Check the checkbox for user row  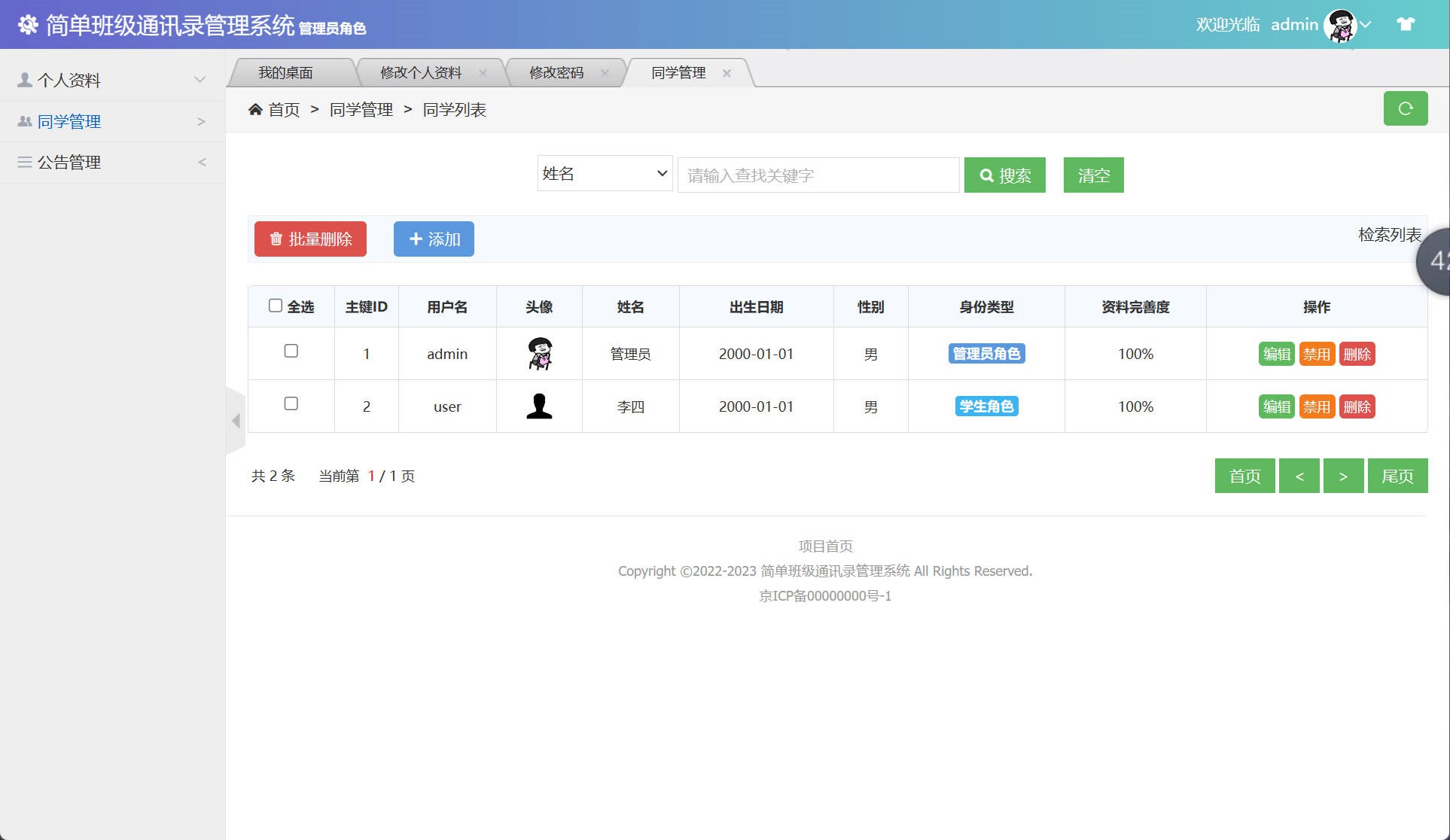291,404
